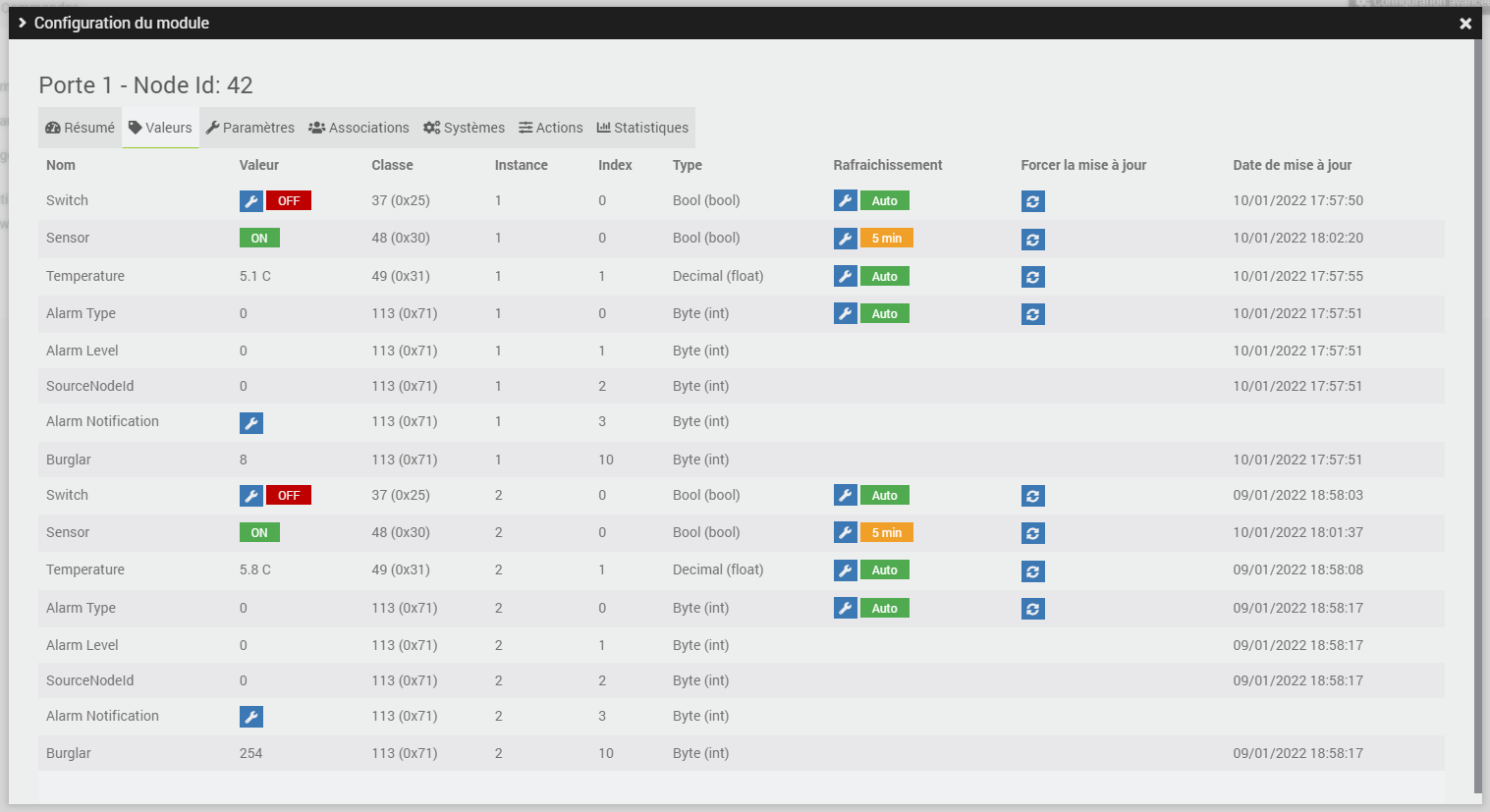This screenshot has height=812, width=1490.
Task: Click the 5.1 C temperature value
Action: pyautogui.click(x=255, y=276)
